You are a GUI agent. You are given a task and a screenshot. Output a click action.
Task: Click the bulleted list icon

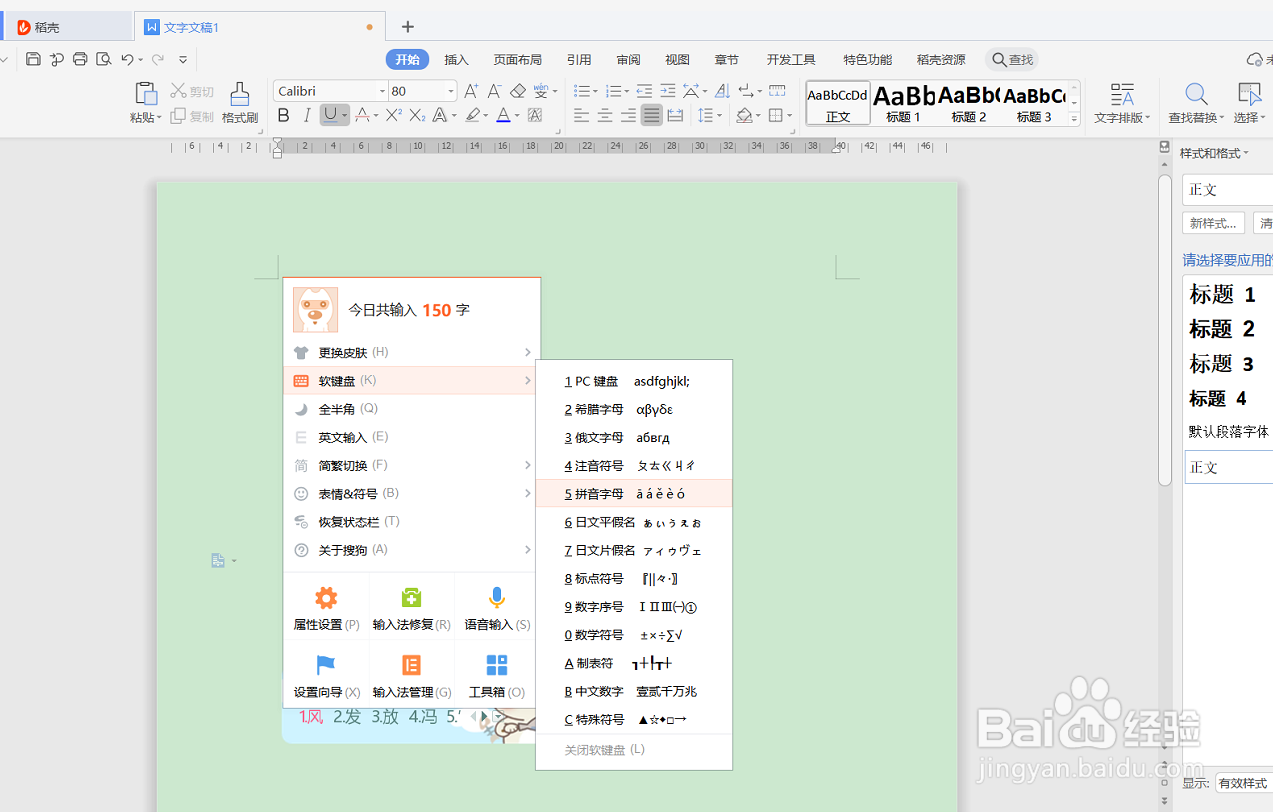click(x=581, y=91)
